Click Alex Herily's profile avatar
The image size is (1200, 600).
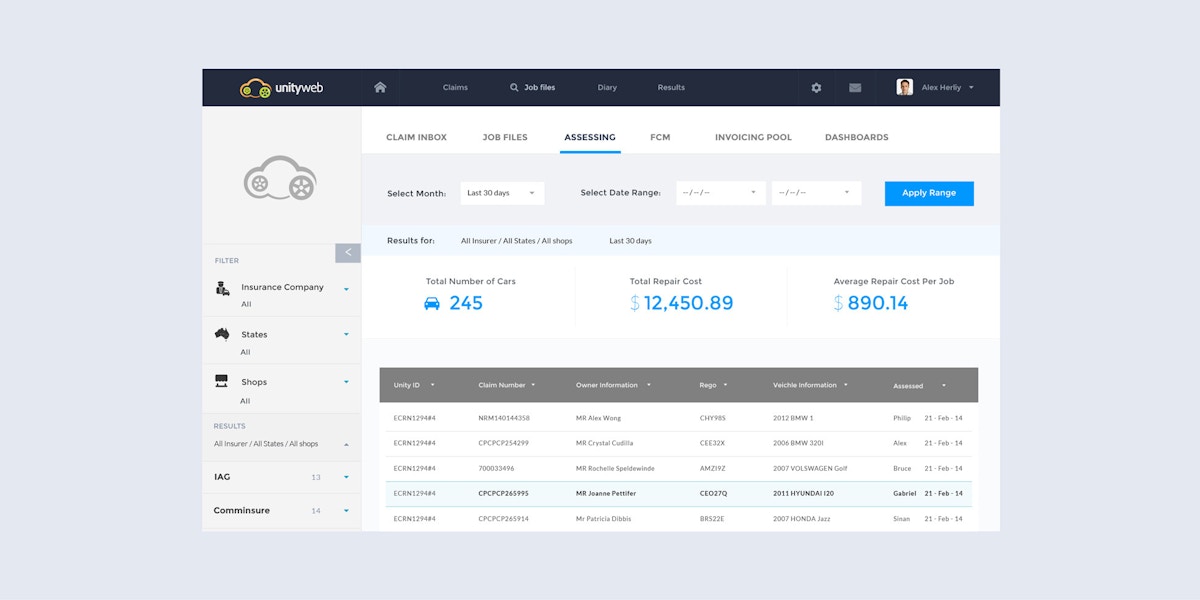pos(905,87)
